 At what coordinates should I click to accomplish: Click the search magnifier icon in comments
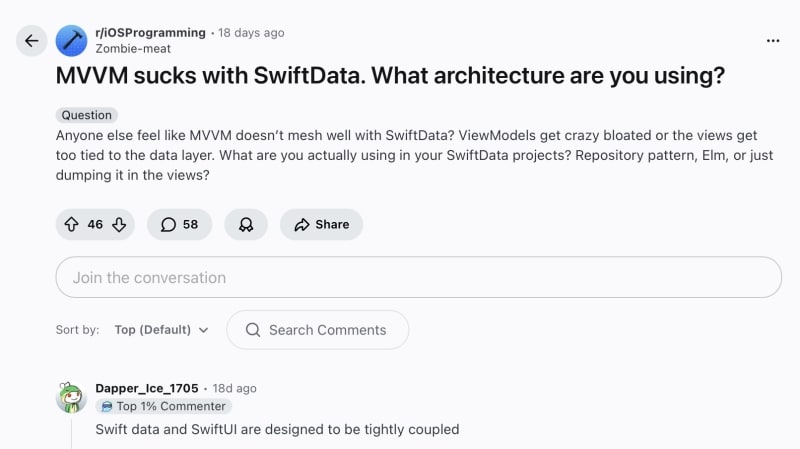coord(253,330)
